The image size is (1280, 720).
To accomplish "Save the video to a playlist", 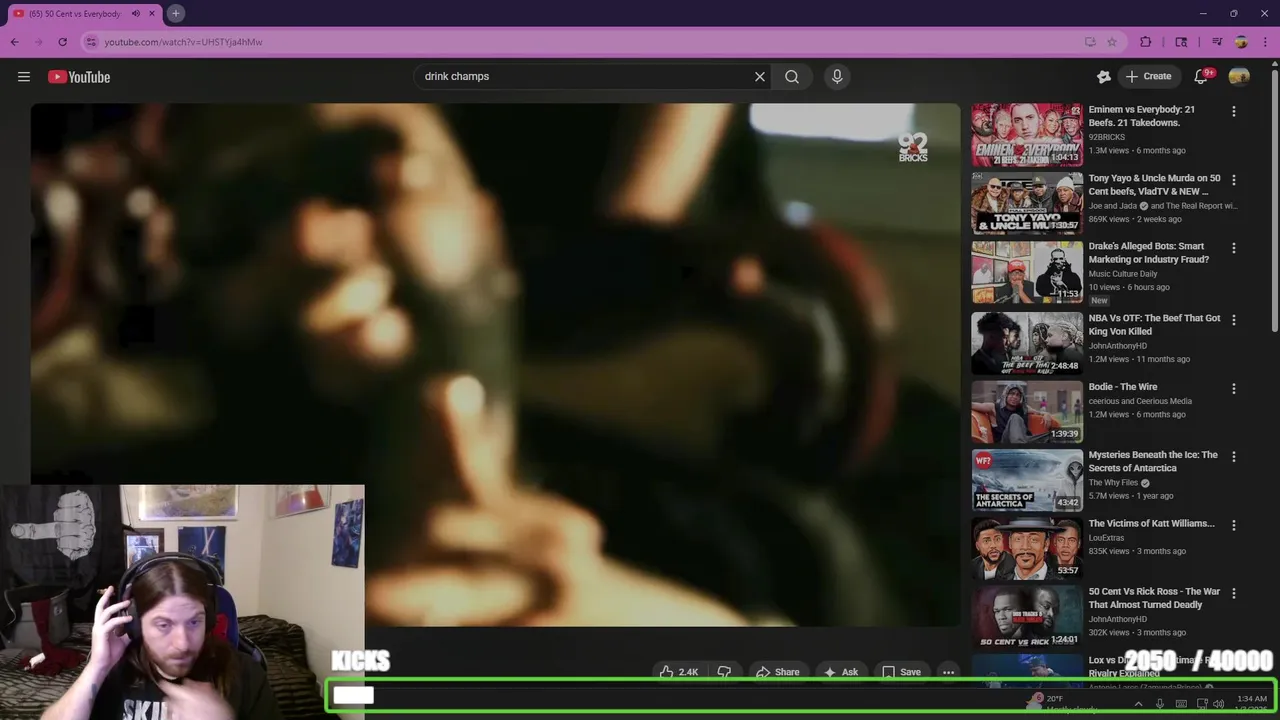I will click(900, 672).
